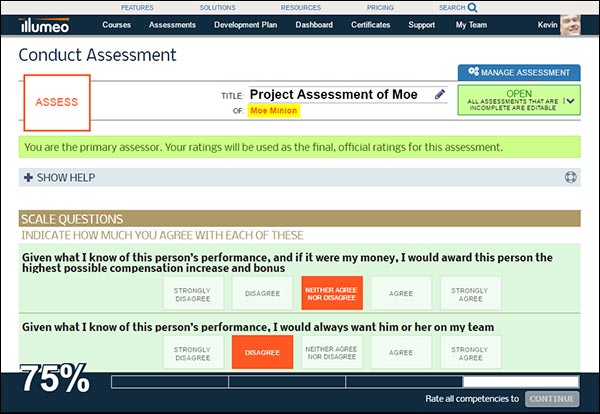Viewport: 600px width, 414px height.
Task: Open Dashboard menu
Action: pos(314,25)
